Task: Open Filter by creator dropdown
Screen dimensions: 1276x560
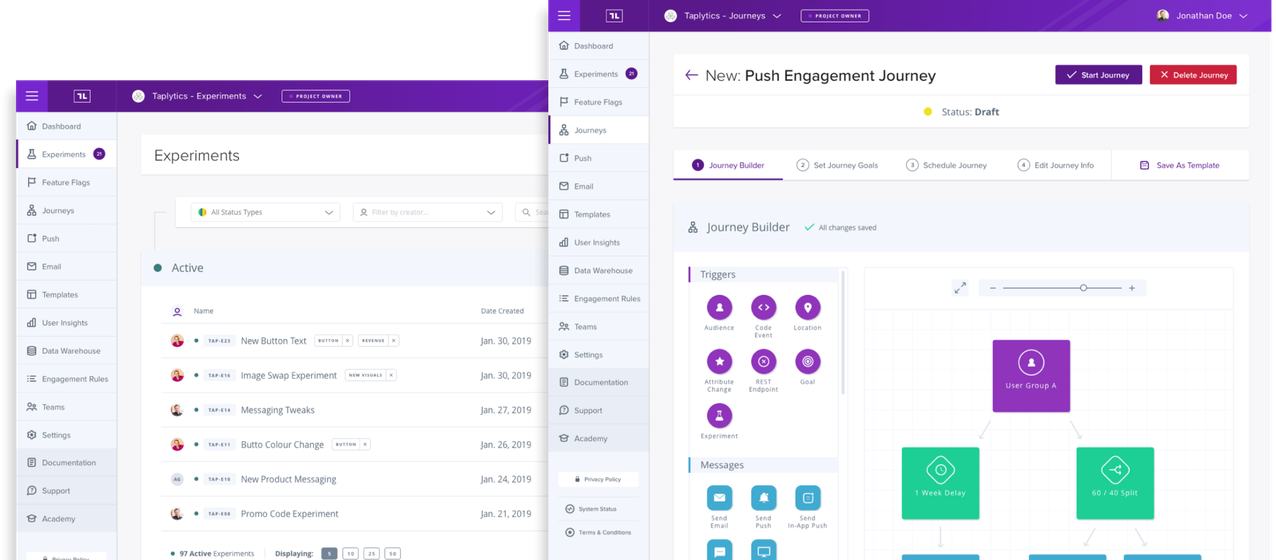Action: click(x=427, y=212)
